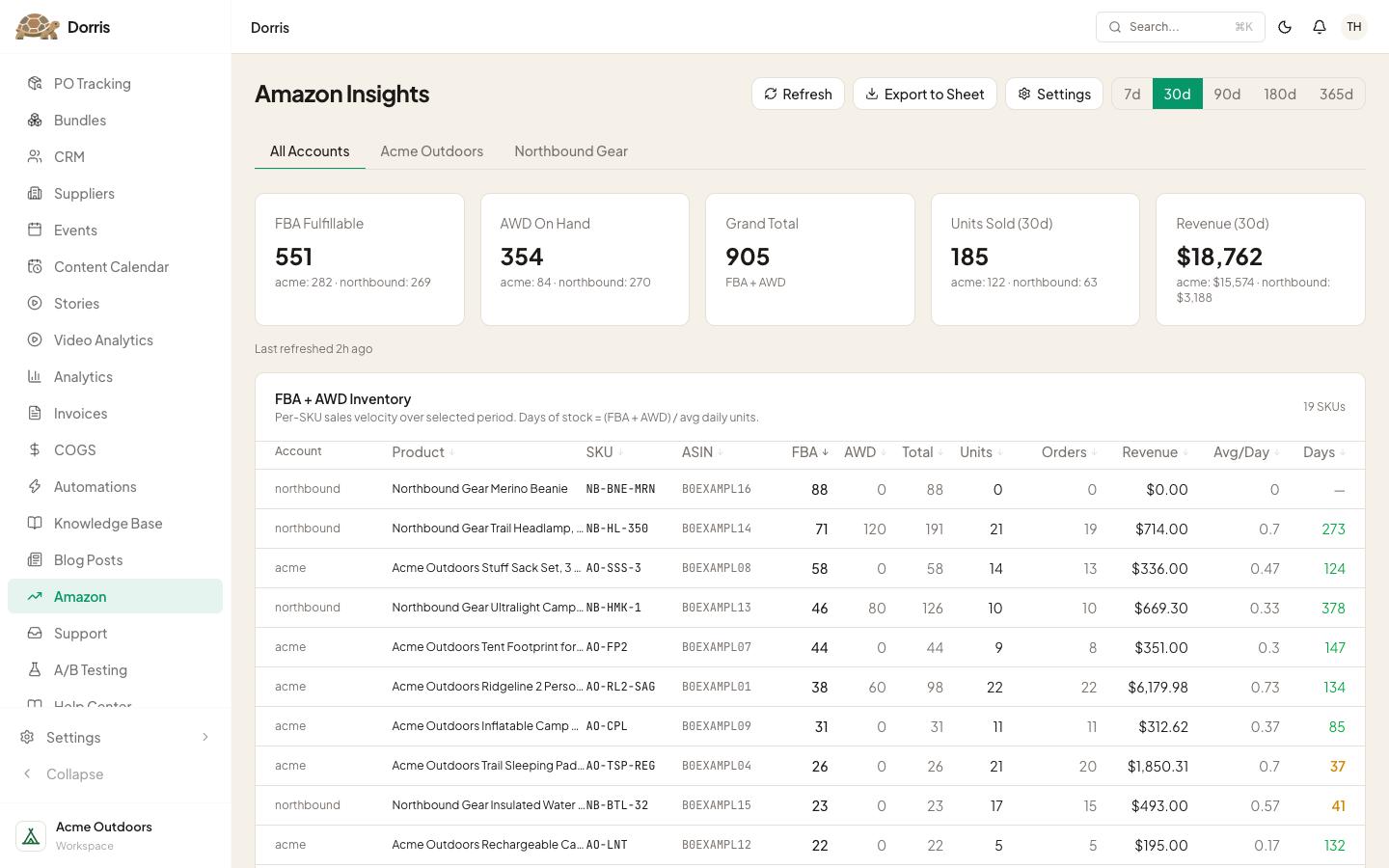The width and height of the screenshot is (1389, 868).
Task: Switch period to 180d
Action: (x=1280, y=94)
